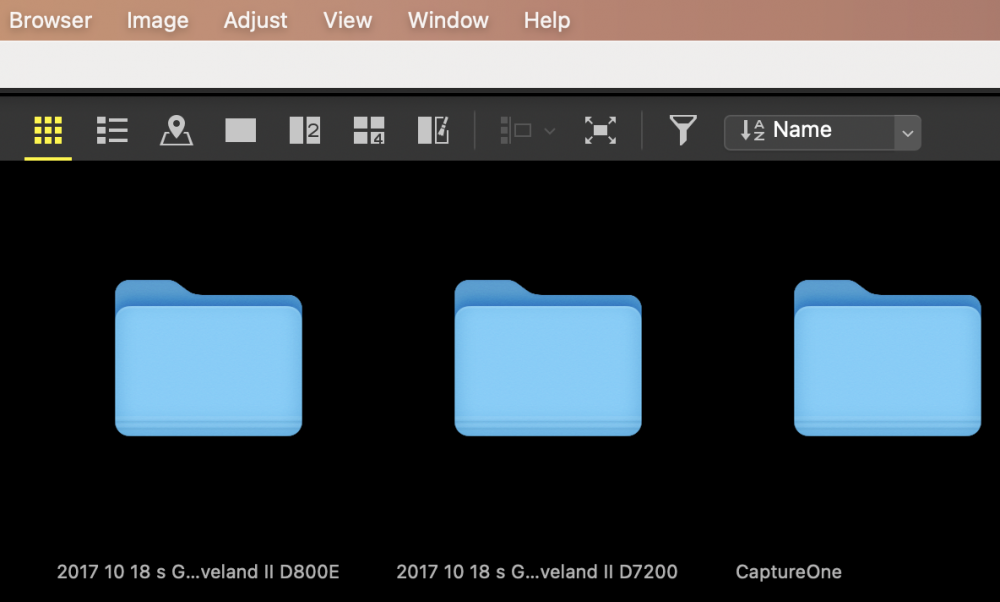Click the 'CaptureOne' folder name
Screen dimensions: 1000x602
pyautogui.click(x=788, y=572)
